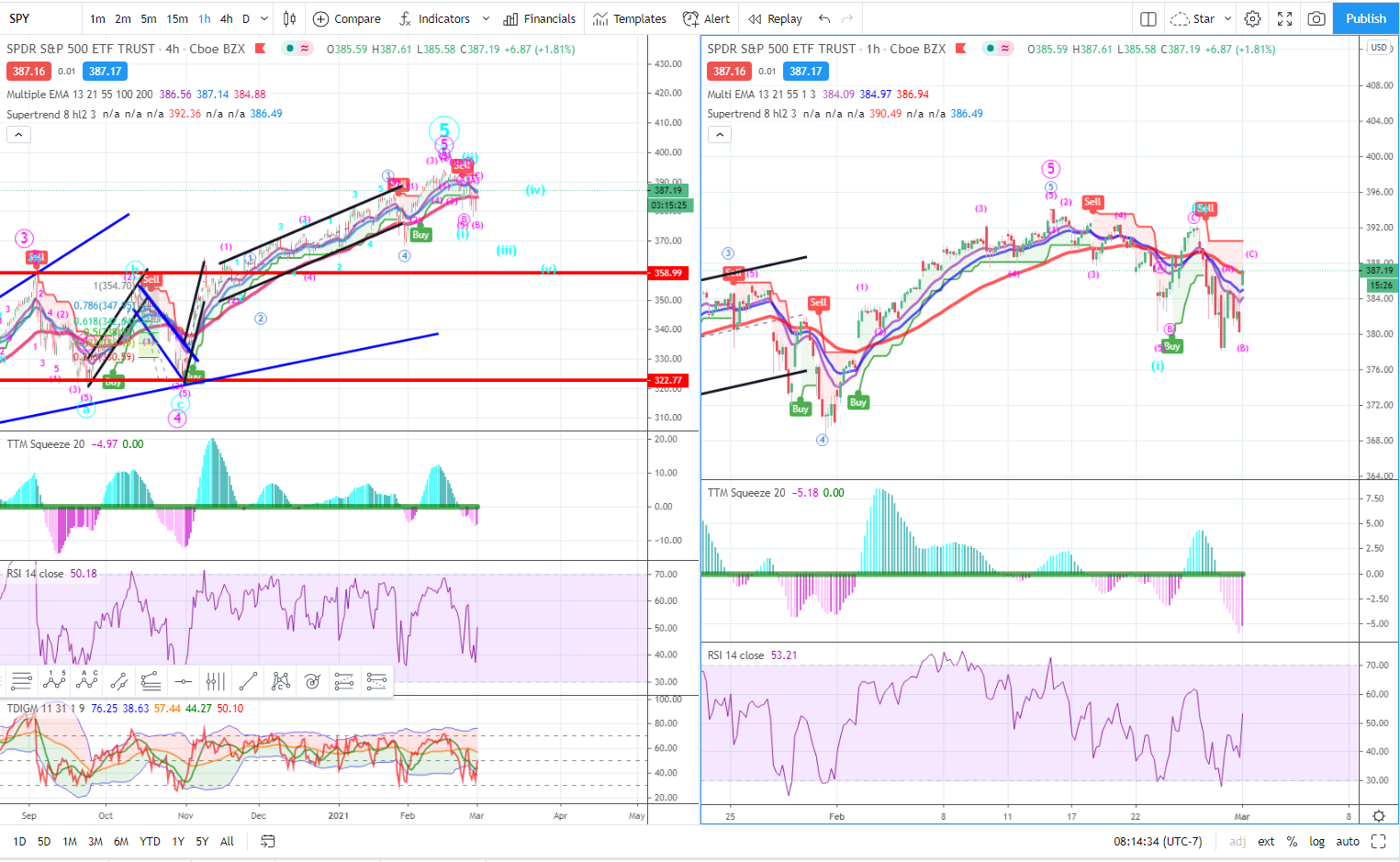Click the blue 387.17 buy button on 1h chart
Screen dimensions: 1400x862
pyautogui.click(x=806, y=71)
